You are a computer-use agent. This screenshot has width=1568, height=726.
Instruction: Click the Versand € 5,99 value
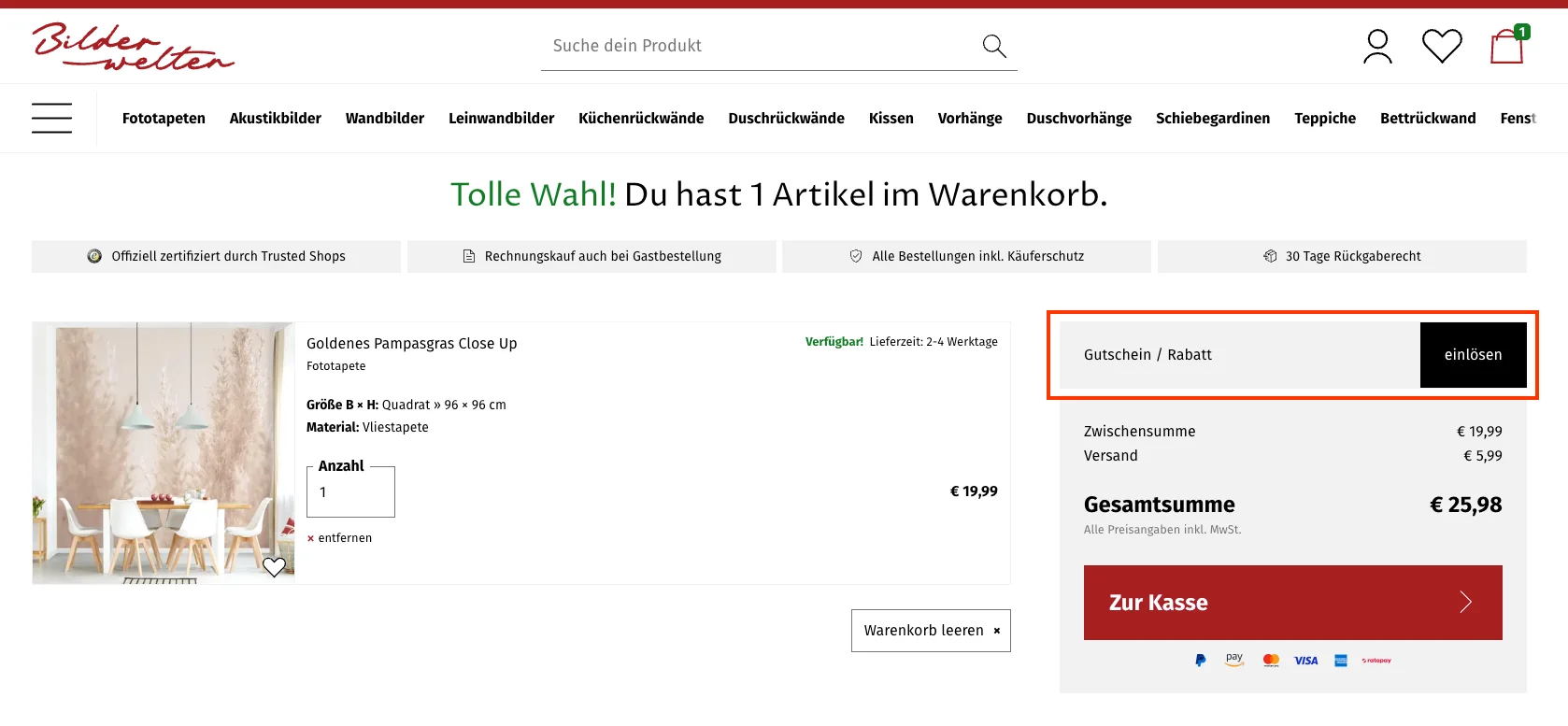(1483, 456)
